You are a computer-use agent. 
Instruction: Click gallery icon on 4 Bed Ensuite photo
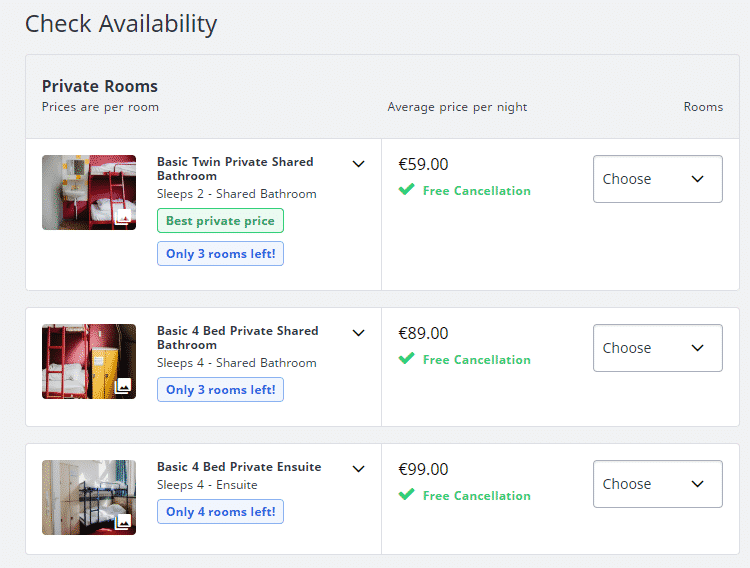click(123, 522)
